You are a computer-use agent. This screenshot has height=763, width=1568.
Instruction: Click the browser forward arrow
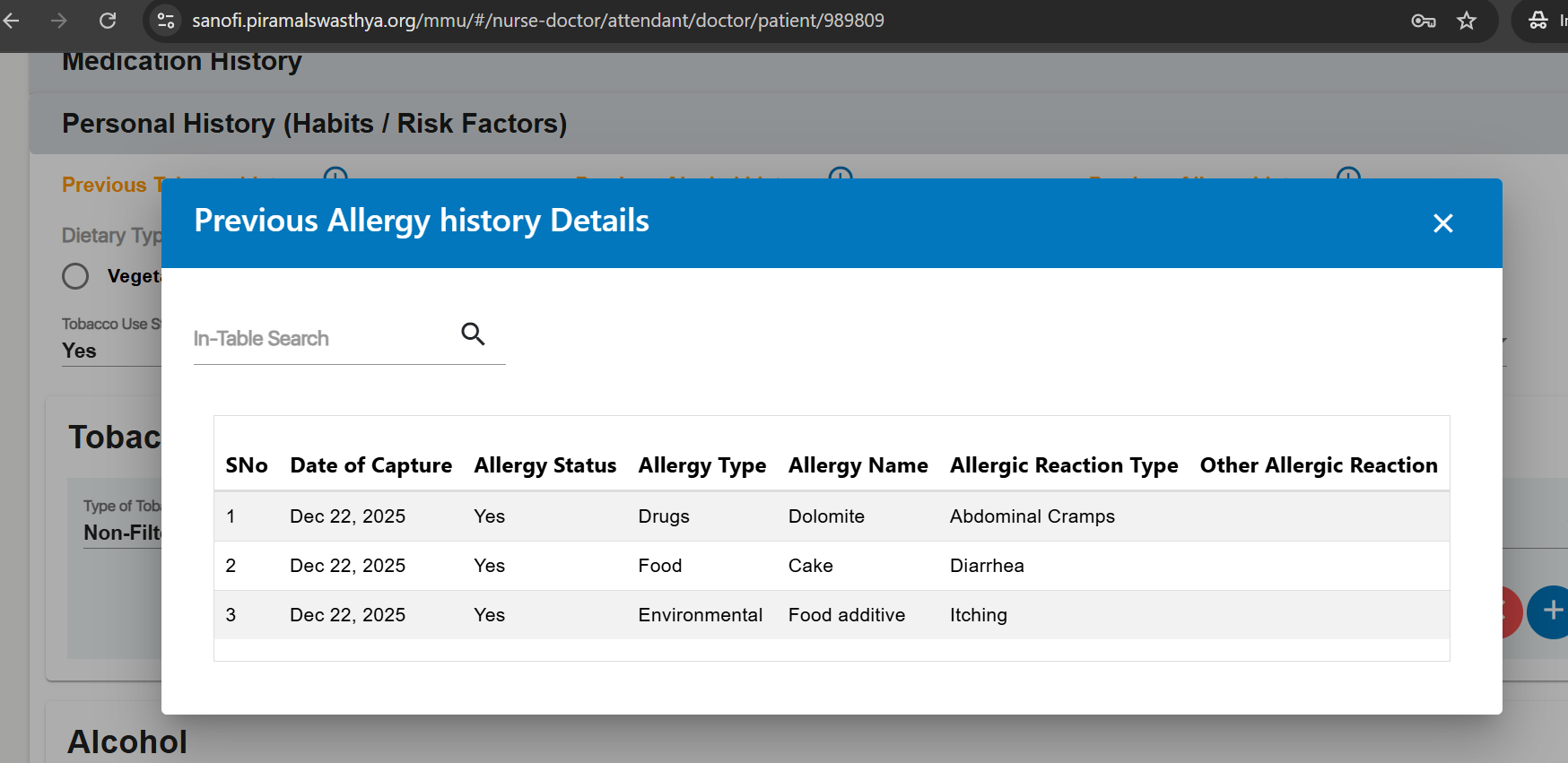pos(59,21)
